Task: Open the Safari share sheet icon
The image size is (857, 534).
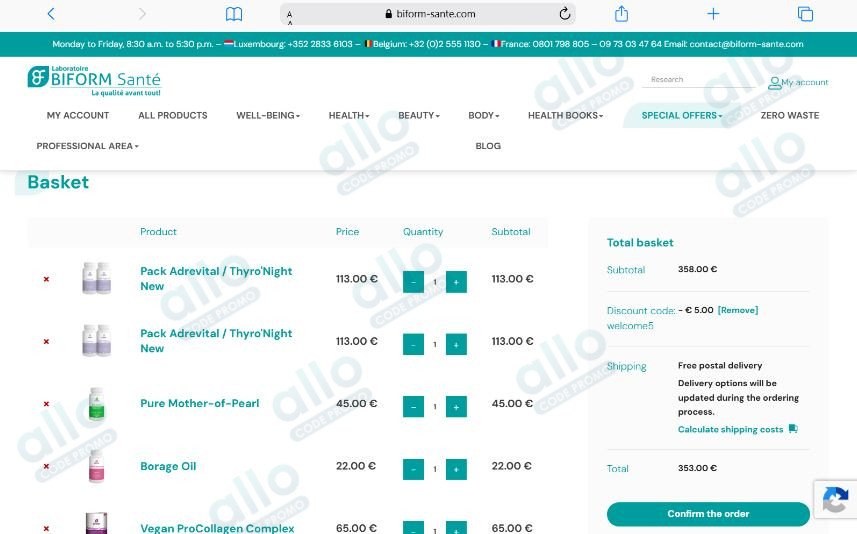Action: click(x=621, y=14)
